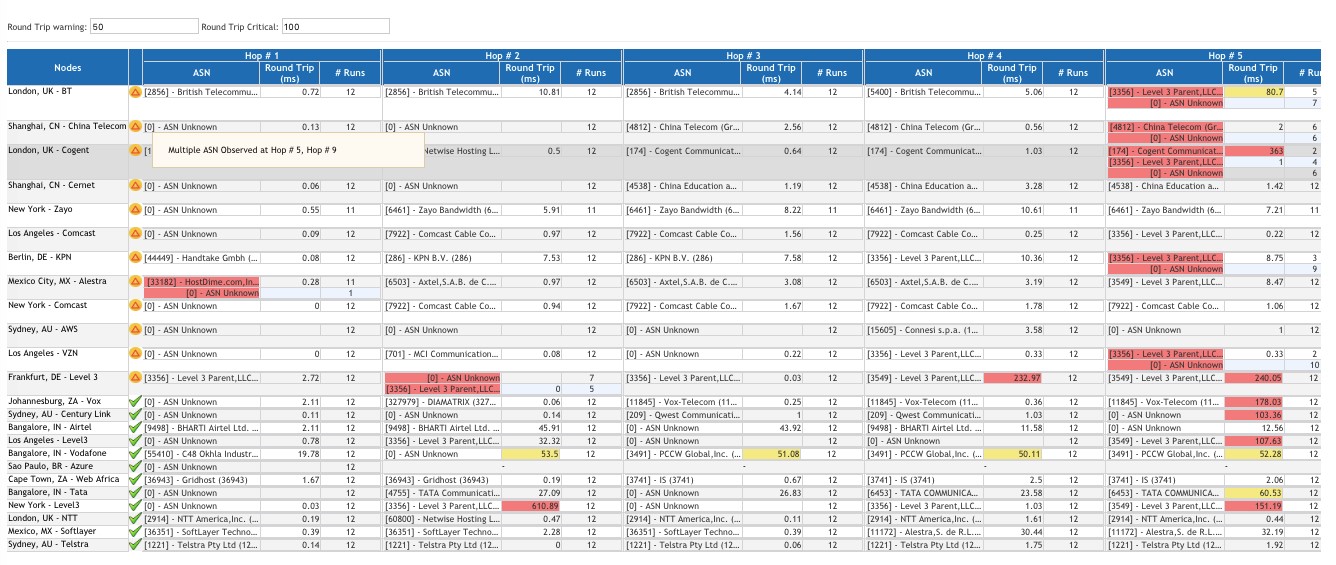Image resolution: width=1336 pixels, height=565 pixels.
Task: Select the red 151.19 round trip cell
Action: pyautogui.click(x=1253, y=506)
